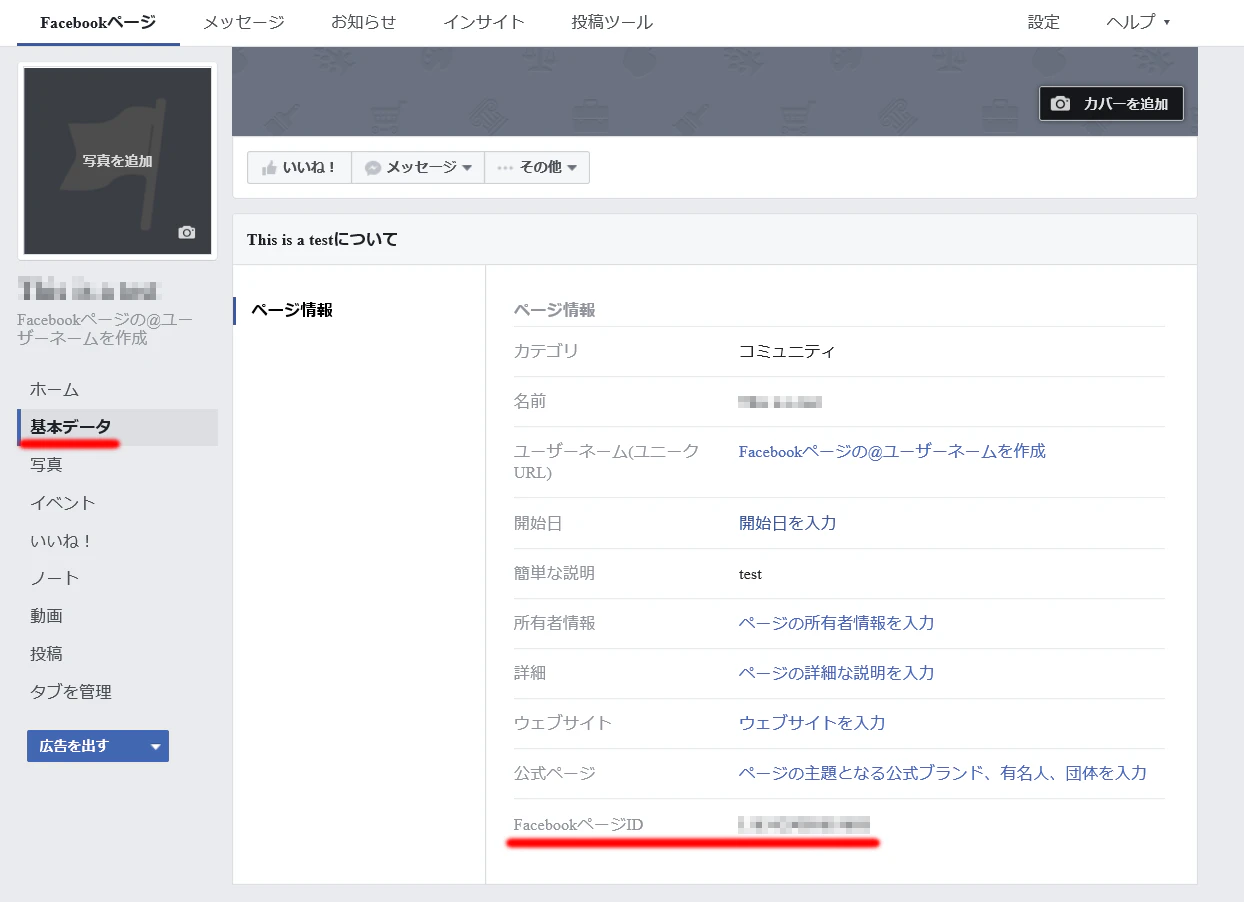
Task: Click ページの所有者情報を入力 link
Action: click(836, 623)
